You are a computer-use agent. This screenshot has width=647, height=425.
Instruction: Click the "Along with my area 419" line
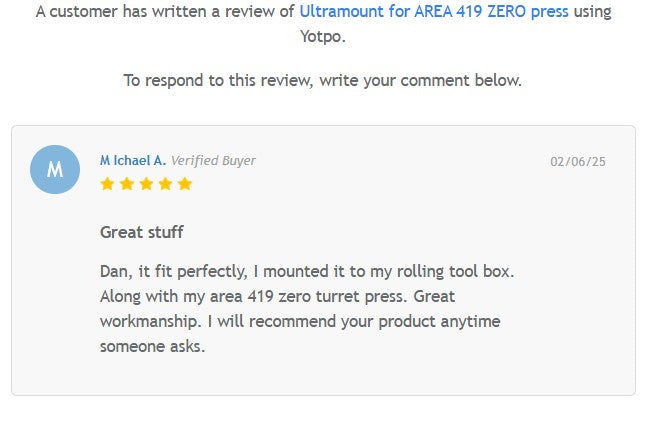[277, 296]
